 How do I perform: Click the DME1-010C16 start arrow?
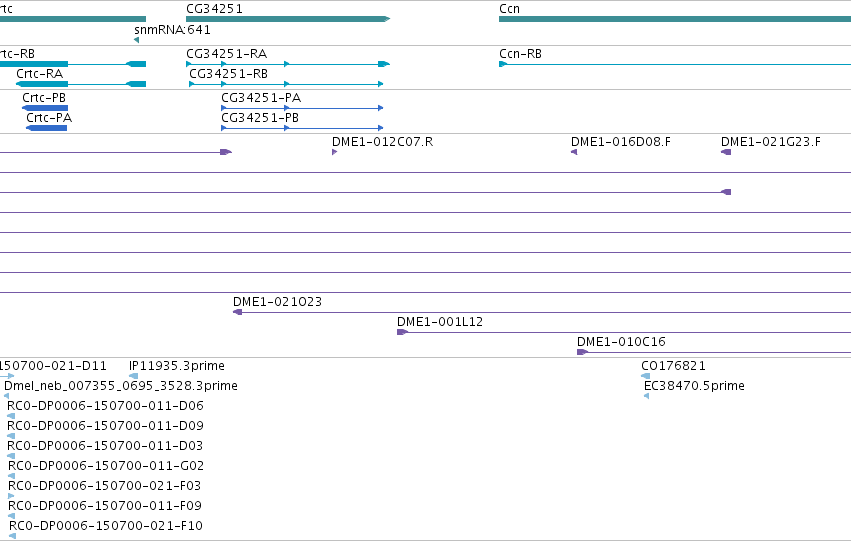[x=582, y=352]
